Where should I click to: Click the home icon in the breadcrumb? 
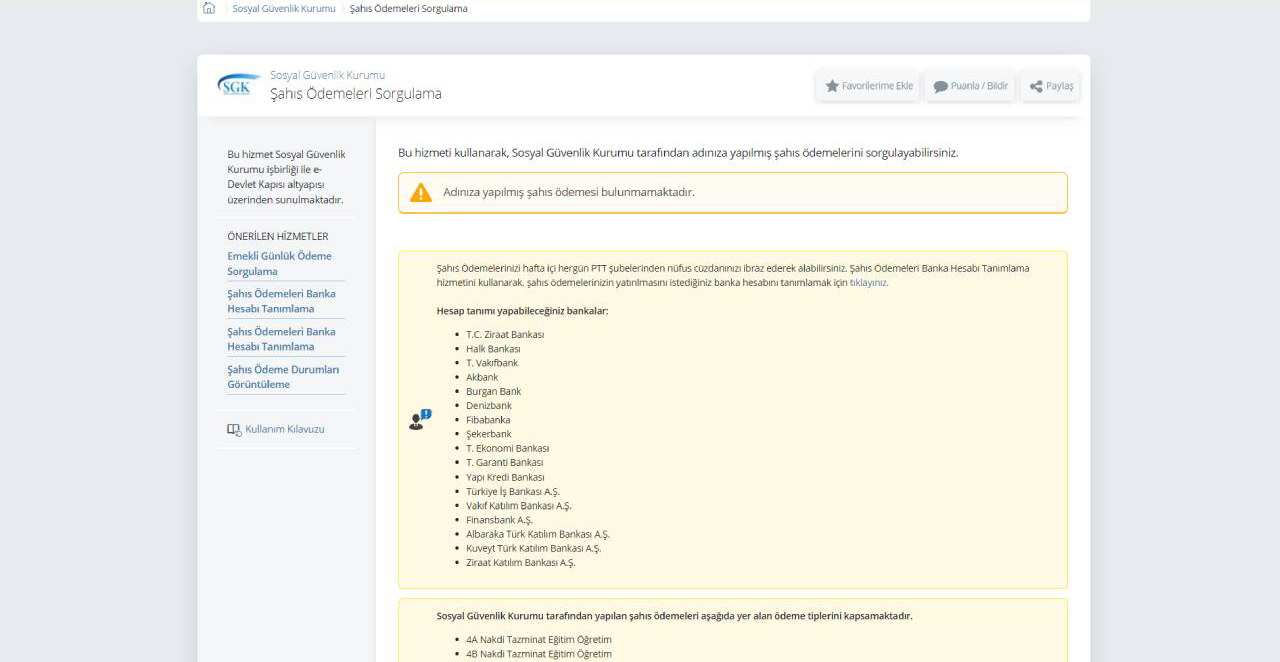tap(209, 8)
